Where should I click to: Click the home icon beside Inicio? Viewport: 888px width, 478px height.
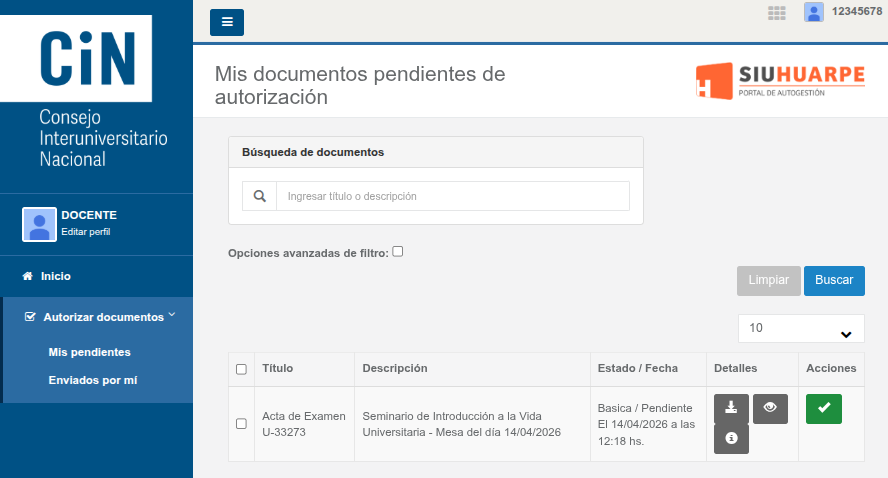[x=27, y=276]
